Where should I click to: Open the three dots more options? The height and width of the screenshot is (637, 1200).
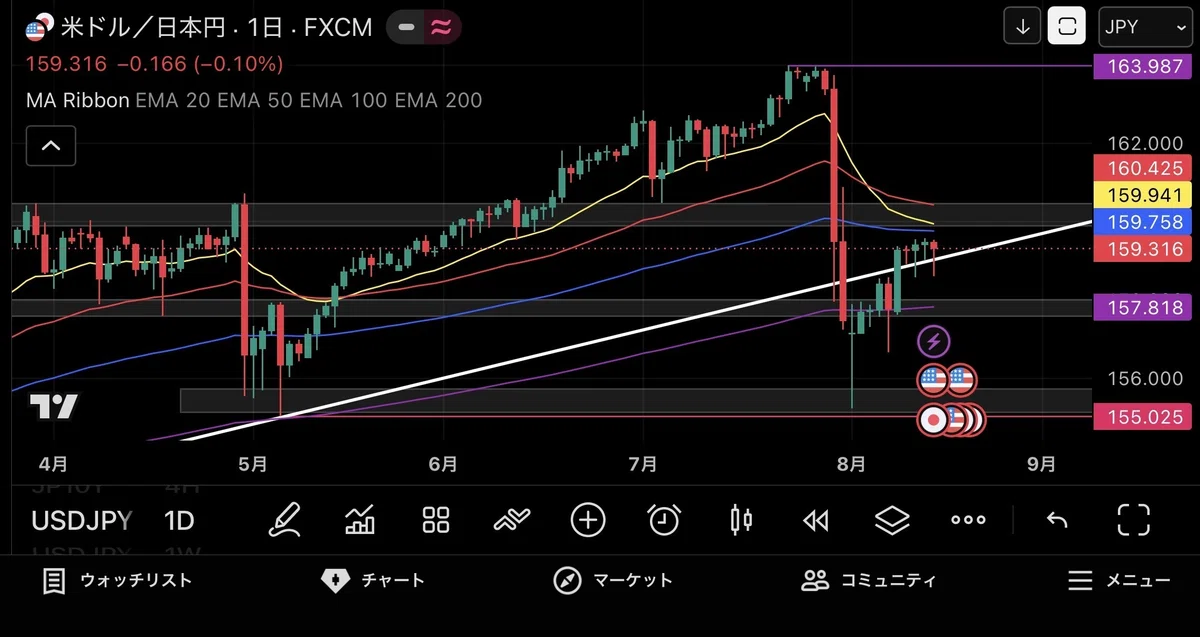968,520
